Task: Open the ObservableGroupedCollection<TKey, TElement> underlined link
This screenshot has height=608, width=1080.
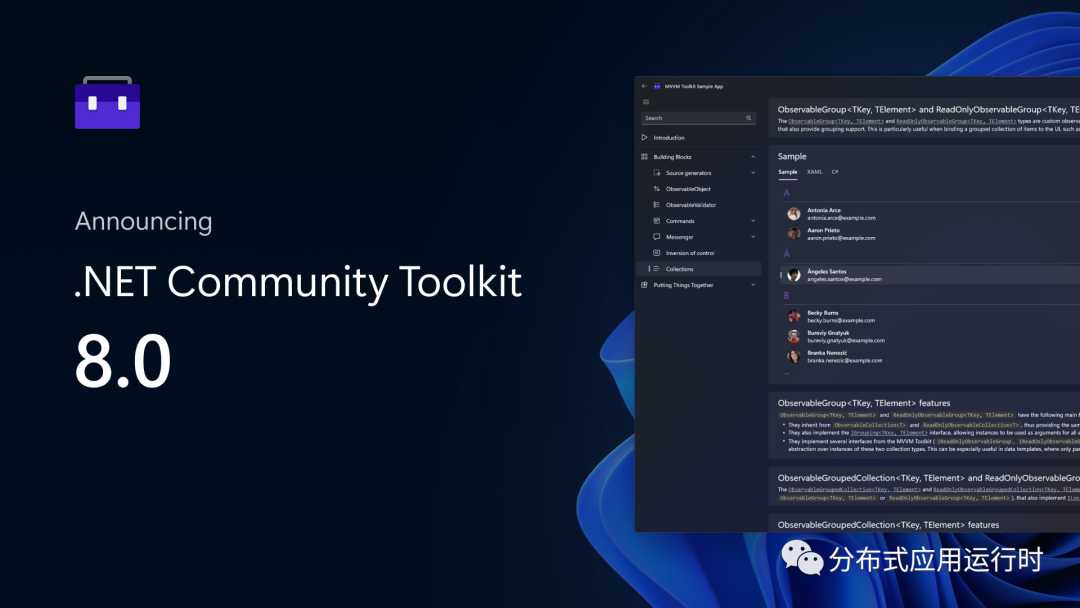Action: [x=854, y=490]
